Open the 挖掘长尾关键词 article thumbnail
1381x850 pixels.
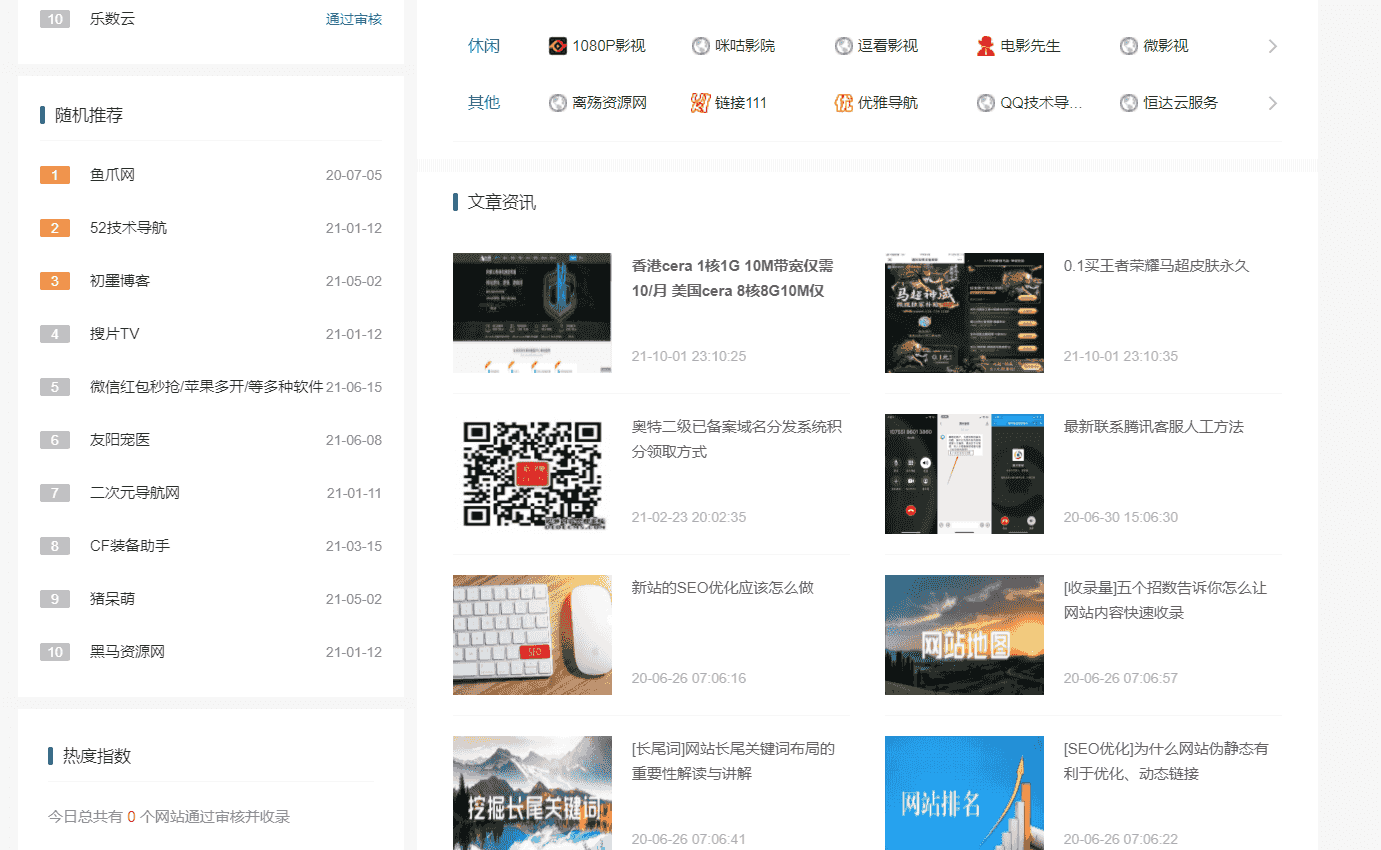[x=532, y=793]
